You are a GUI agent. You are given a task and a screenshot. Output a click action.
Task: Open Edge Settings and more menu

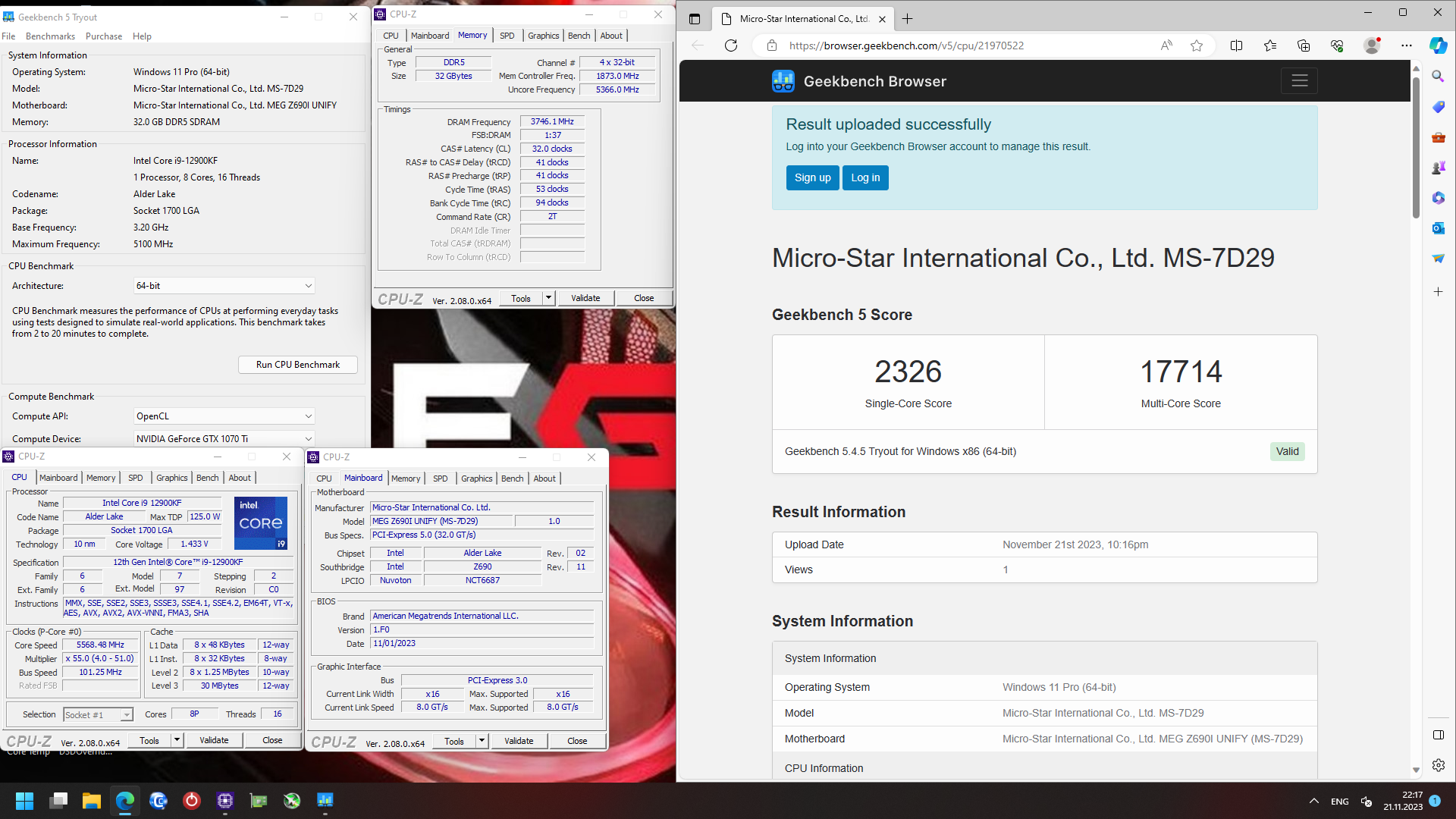(1406, 45)
